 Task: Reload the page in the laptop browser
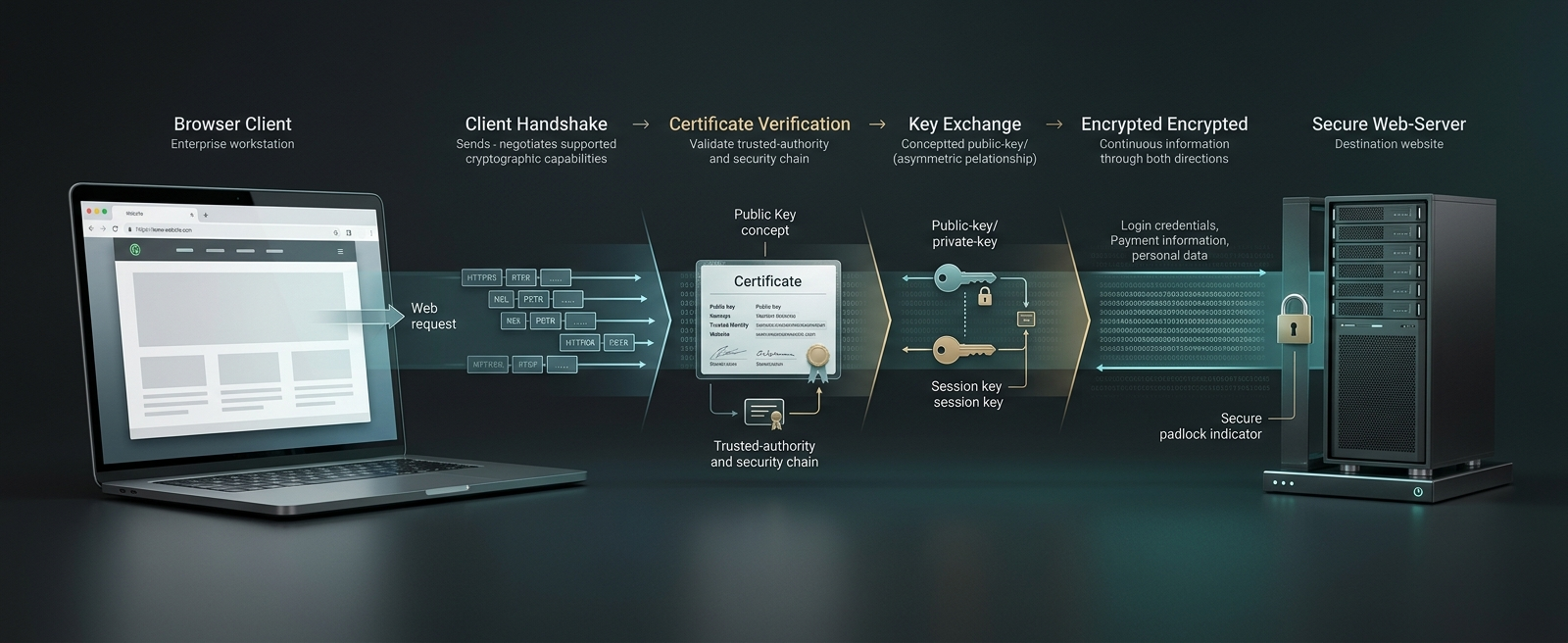pos(115,228)
